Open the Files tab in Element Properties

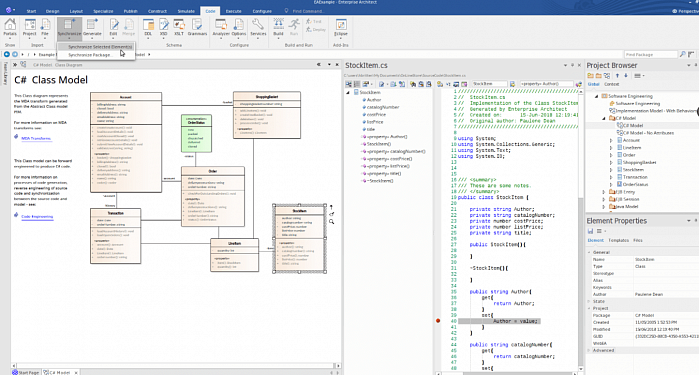coord(638,240)
